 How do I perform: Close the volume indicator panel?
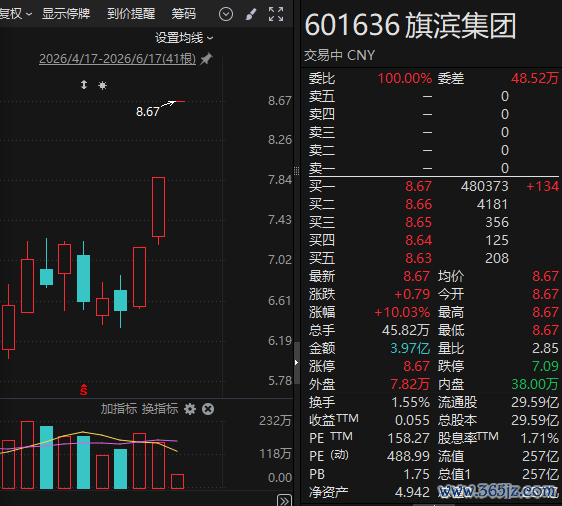208,409
